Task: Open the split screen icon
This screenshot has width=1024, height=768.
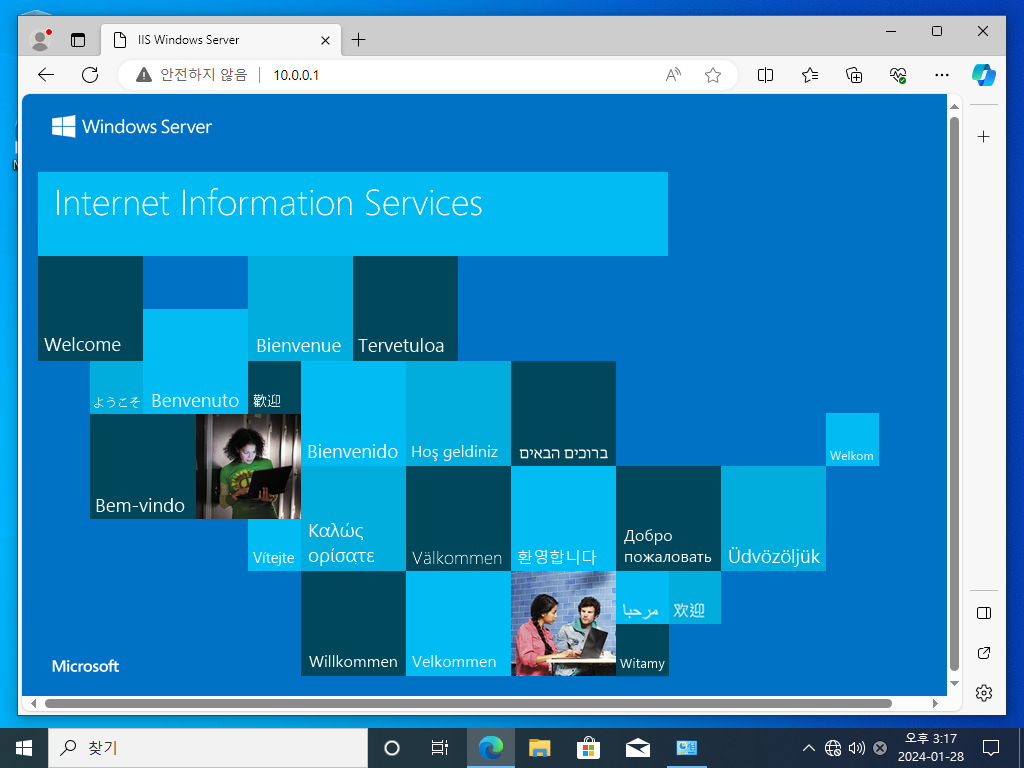Action: click(765, 75)
